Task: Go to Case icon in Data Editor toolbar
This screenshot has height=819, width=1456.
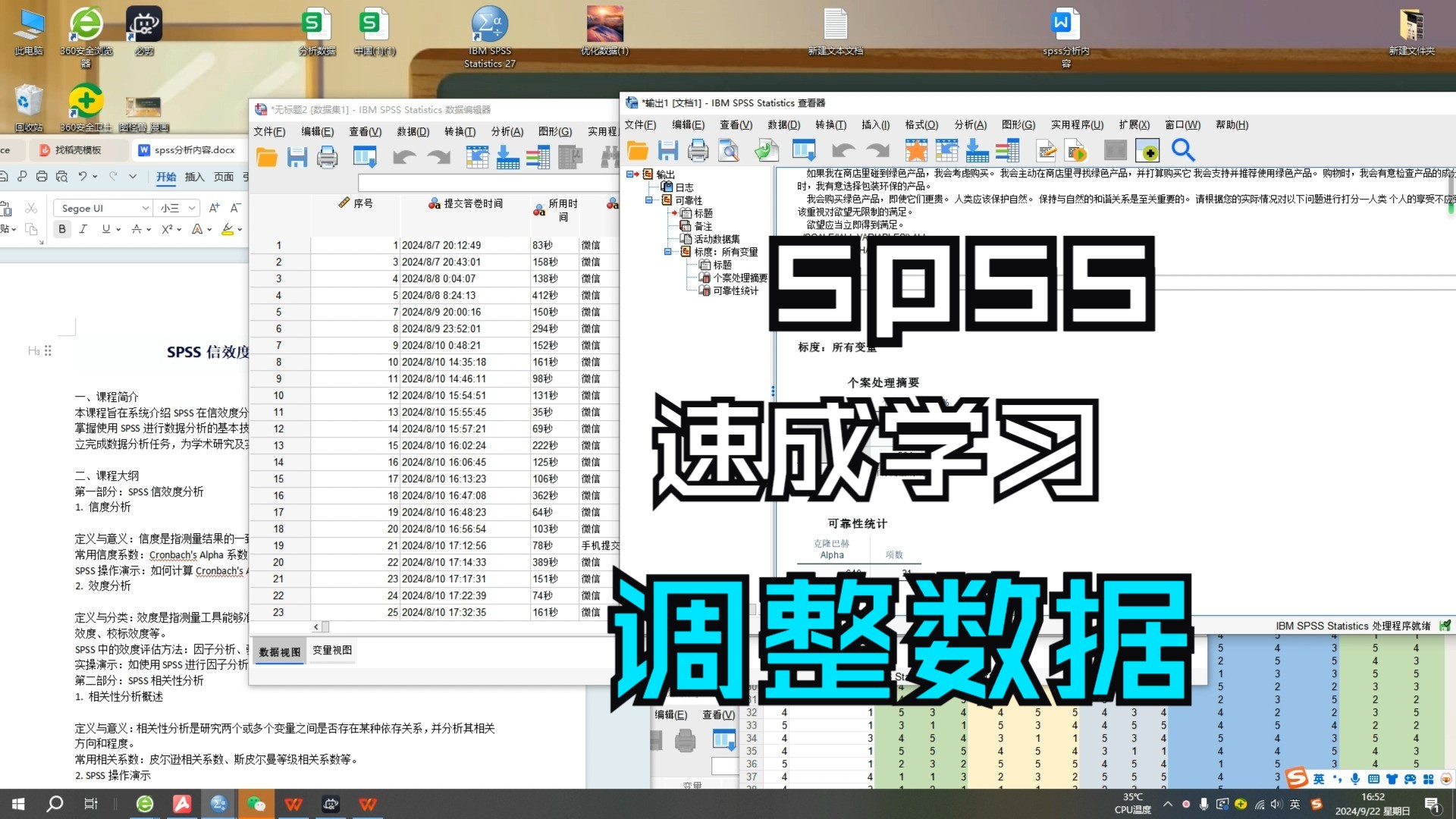Action: [477, 158]
